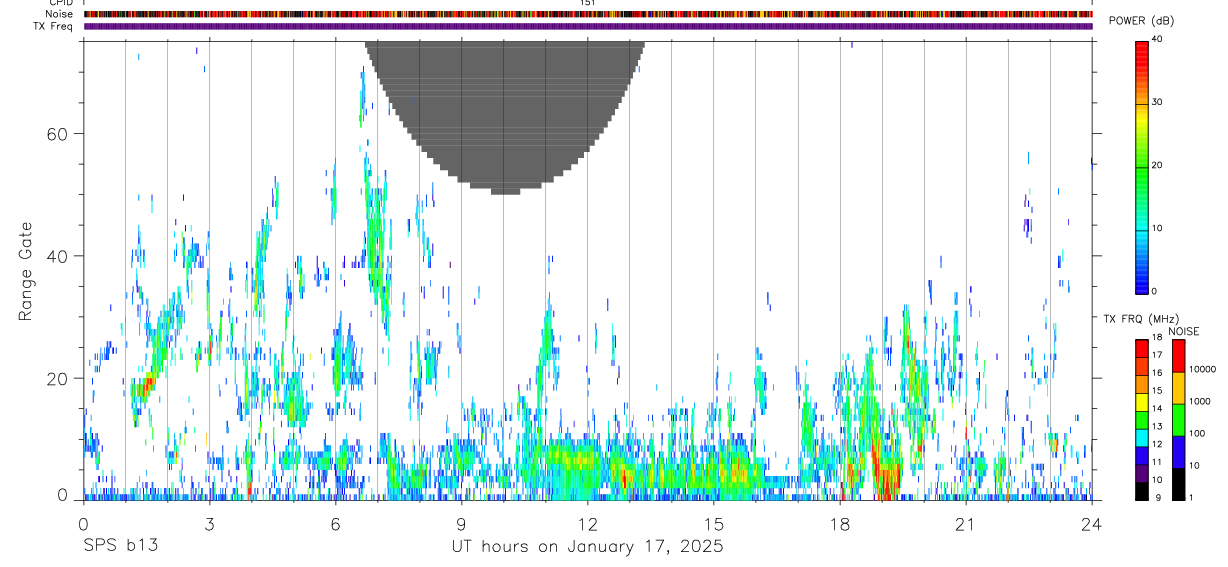Click the 3 tick label on UT hours axis
The image size is (1228, 567).
210,524
